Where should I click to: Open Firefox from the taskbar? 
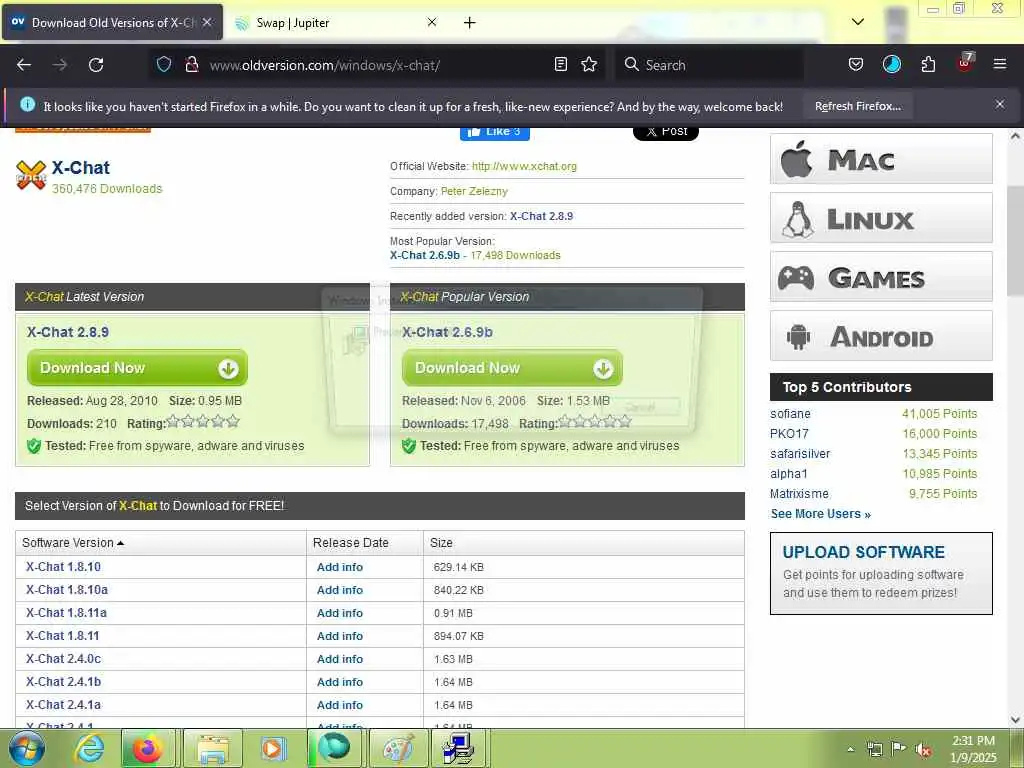pos(148,749)
